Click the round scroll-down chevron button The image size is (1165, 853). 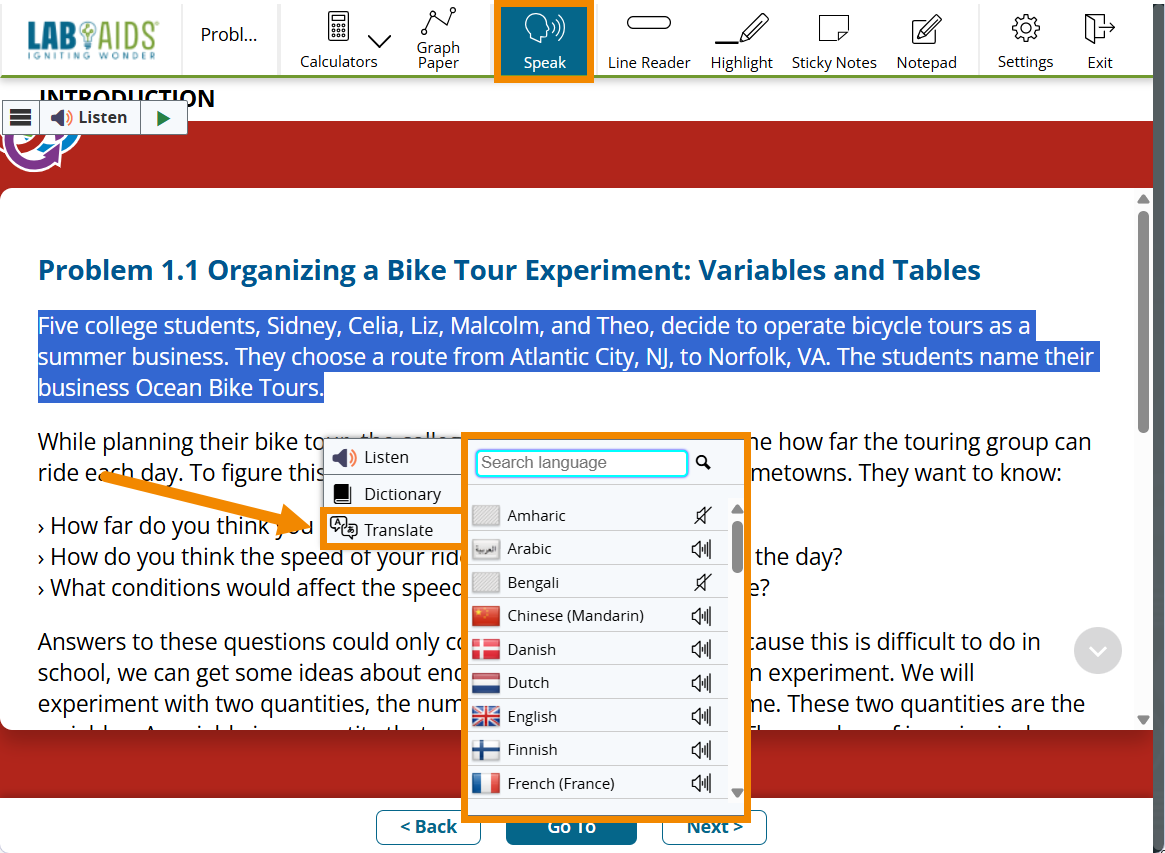click(x=1097, y=651)
